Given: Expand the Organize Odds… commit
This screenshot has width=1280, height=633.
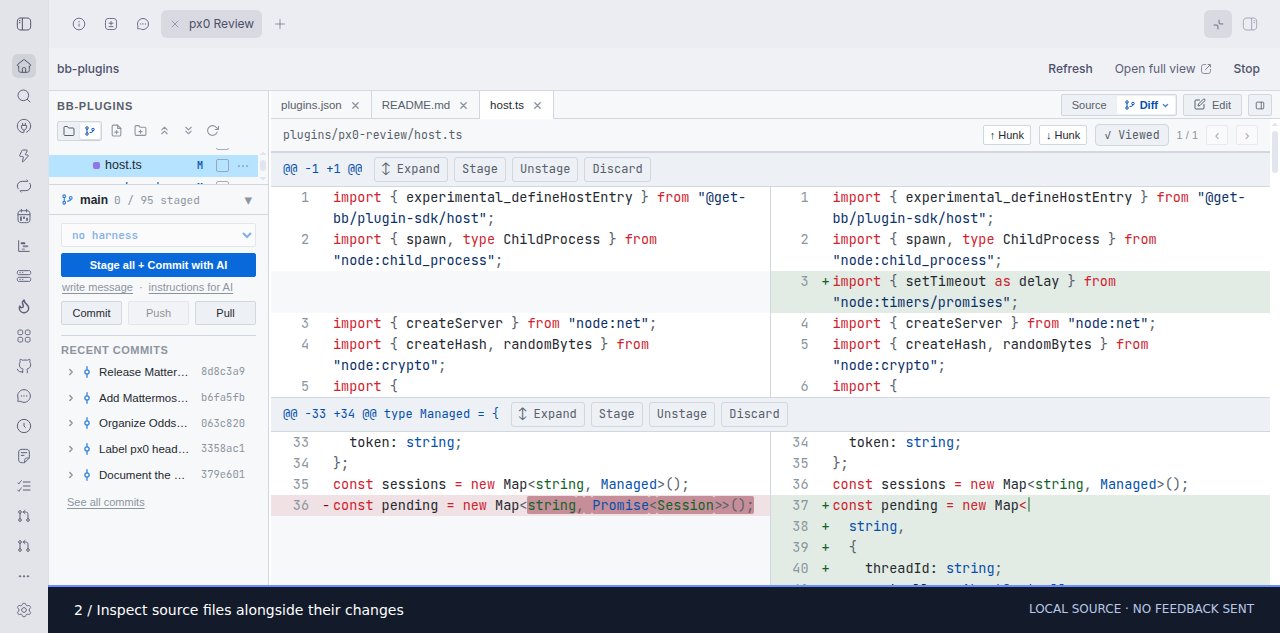Looking at the screenshot, I should coord(71,423).
